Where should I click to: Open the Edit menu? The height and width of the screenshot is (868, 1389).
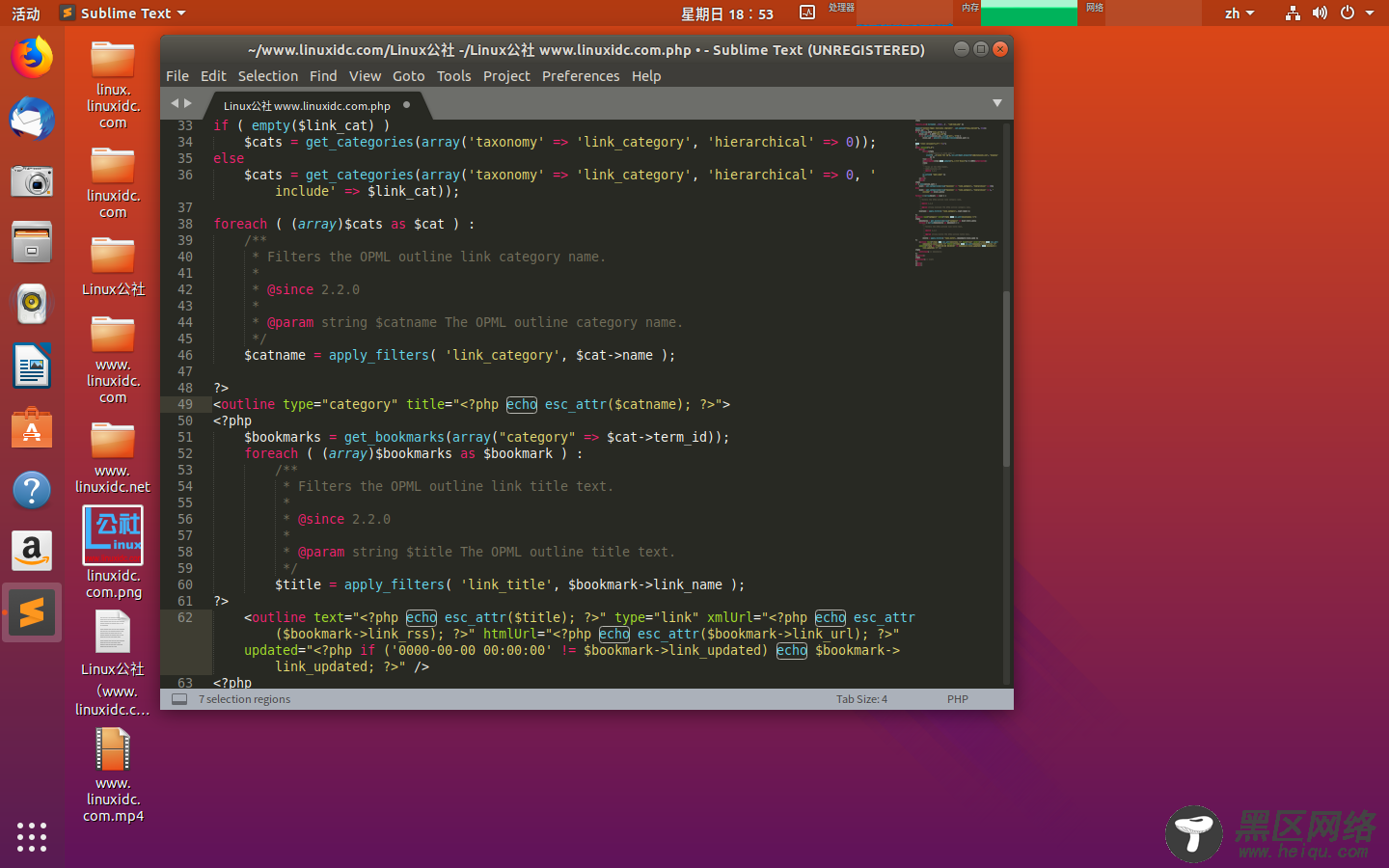coord(213,76)
